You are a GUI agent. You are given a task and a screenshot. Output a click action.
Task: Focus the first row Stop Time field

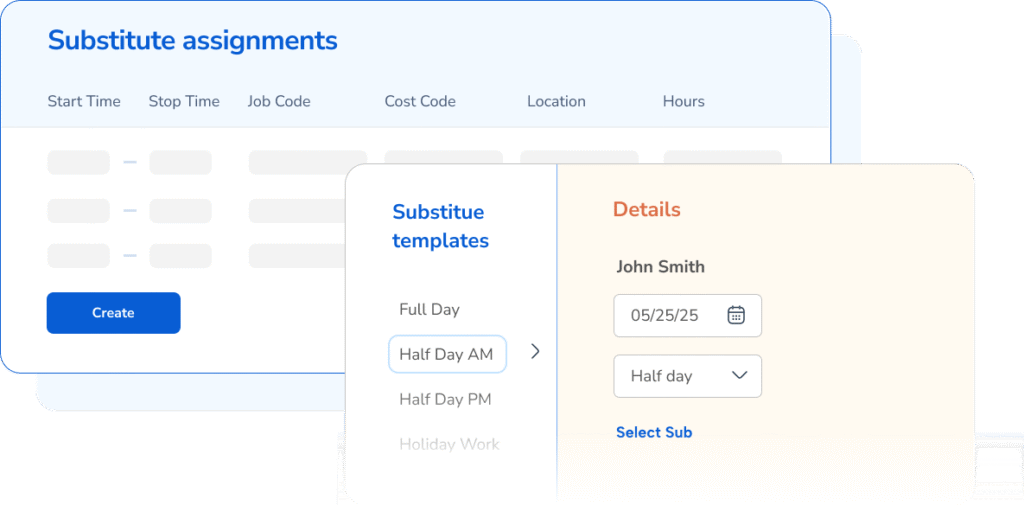tap(180, 162)
